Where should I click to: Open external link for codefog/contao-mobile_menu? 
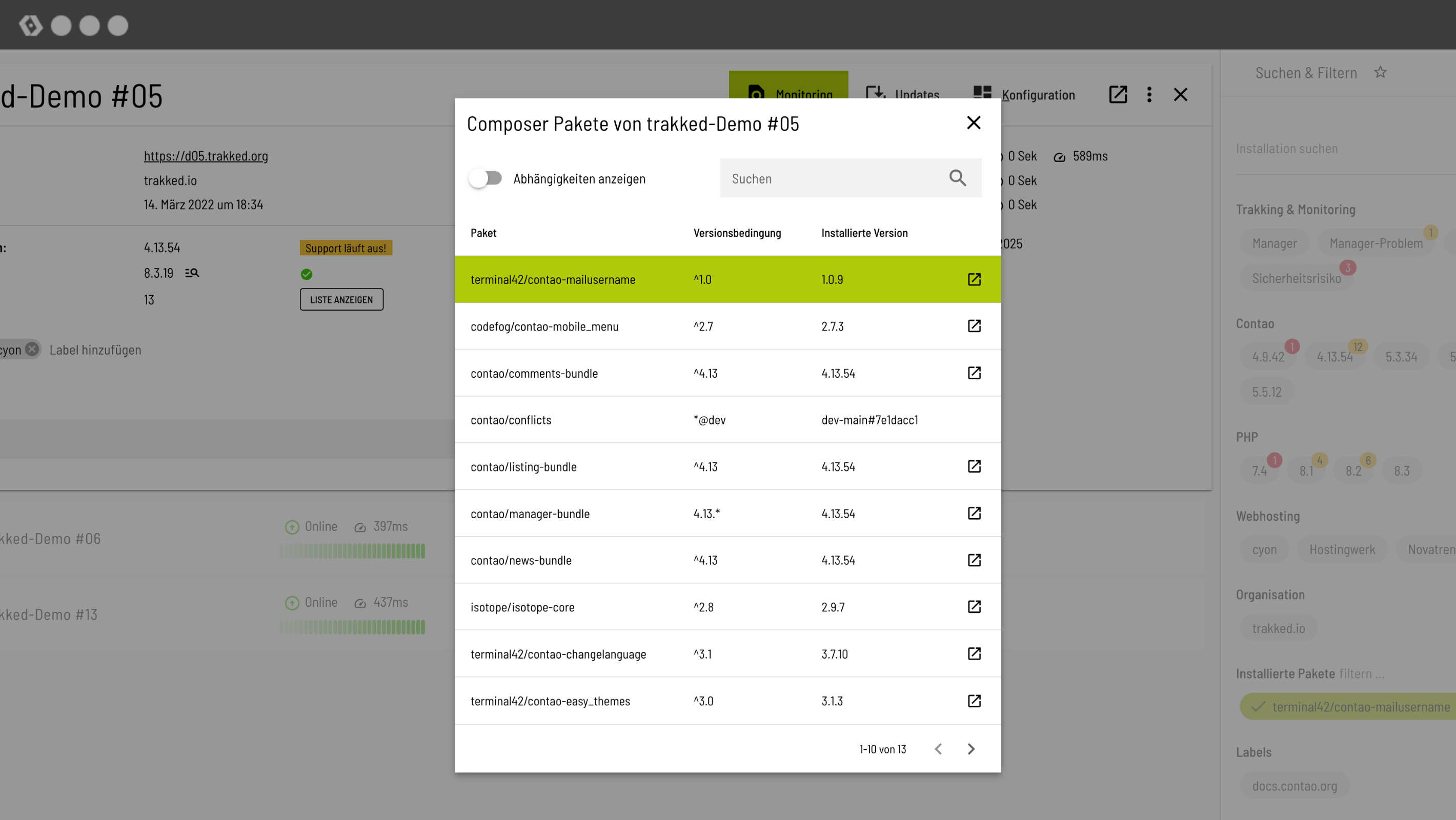[974, 326]
